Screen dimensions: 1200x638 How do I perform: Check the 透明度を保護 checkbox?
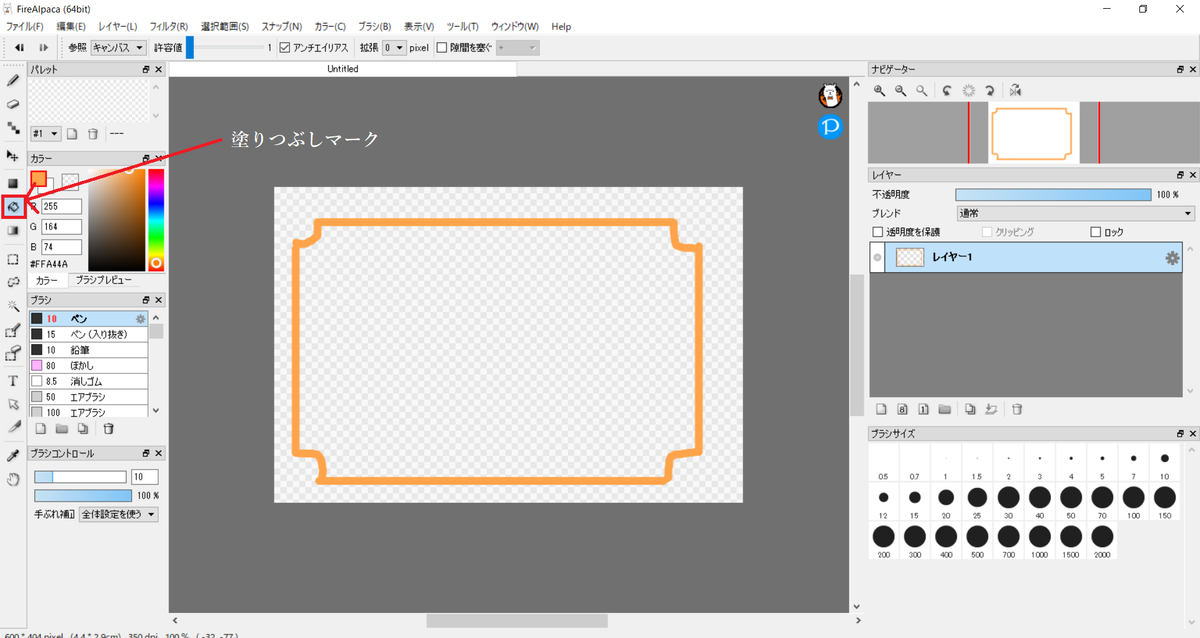(x=878, y=232)
